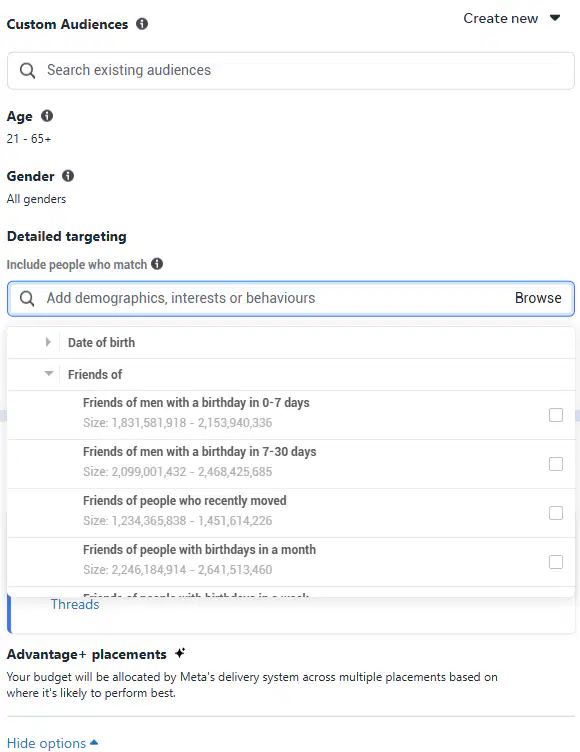580x752 pixels.
Task: Click the Gender info icon
Action: point(68,176)
